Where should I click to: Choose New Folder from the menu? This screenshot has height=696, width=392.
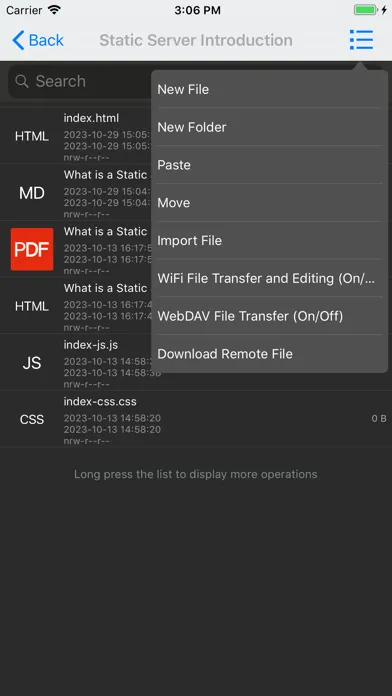coord(269,127)
